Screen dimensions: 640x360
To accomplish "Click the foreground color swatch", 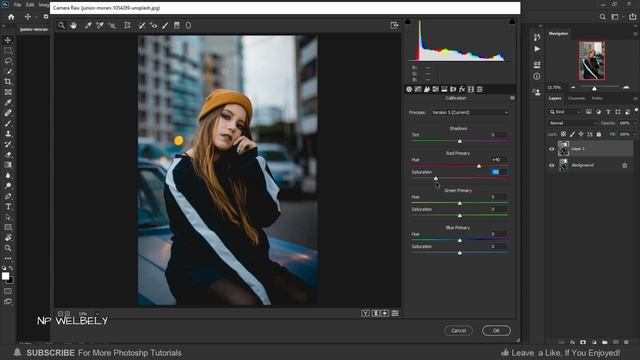I will pyautogui.click(x=5, y=276).
